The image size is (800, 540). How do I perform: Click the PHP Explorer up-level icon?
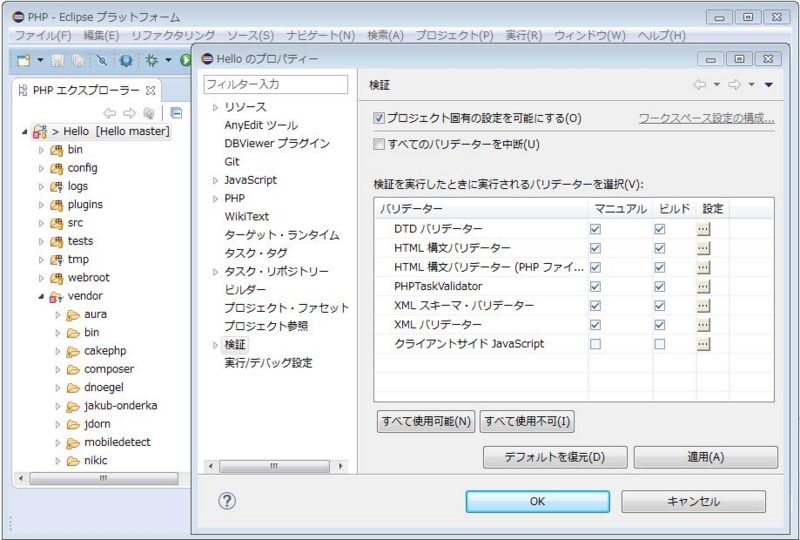[x=148, y=113]
